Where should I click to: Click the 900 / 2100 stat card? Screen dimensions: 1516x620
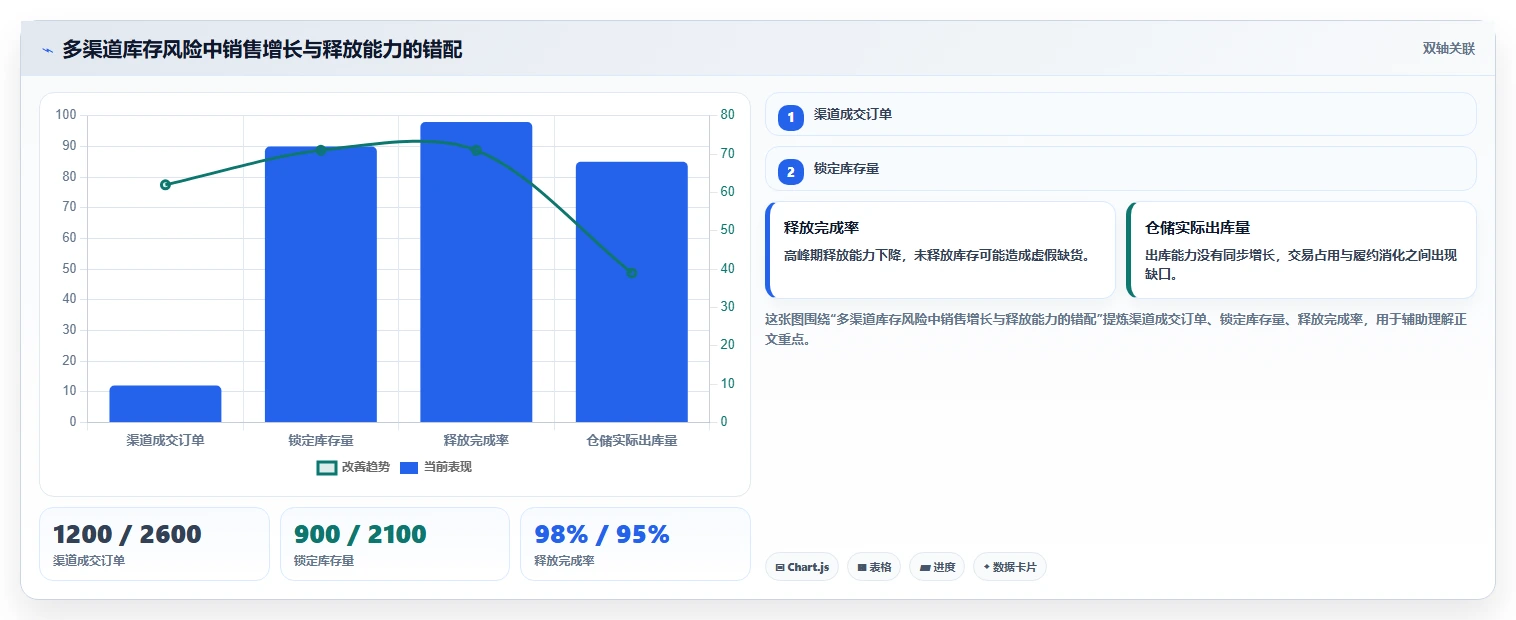[395, 544]
